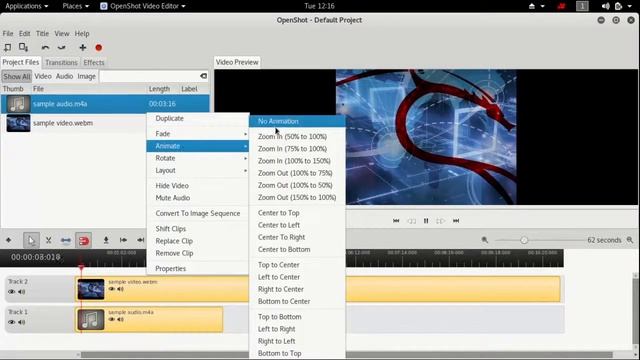
Task: Select the Razor scissors tool
Action: tap(49, 240)
